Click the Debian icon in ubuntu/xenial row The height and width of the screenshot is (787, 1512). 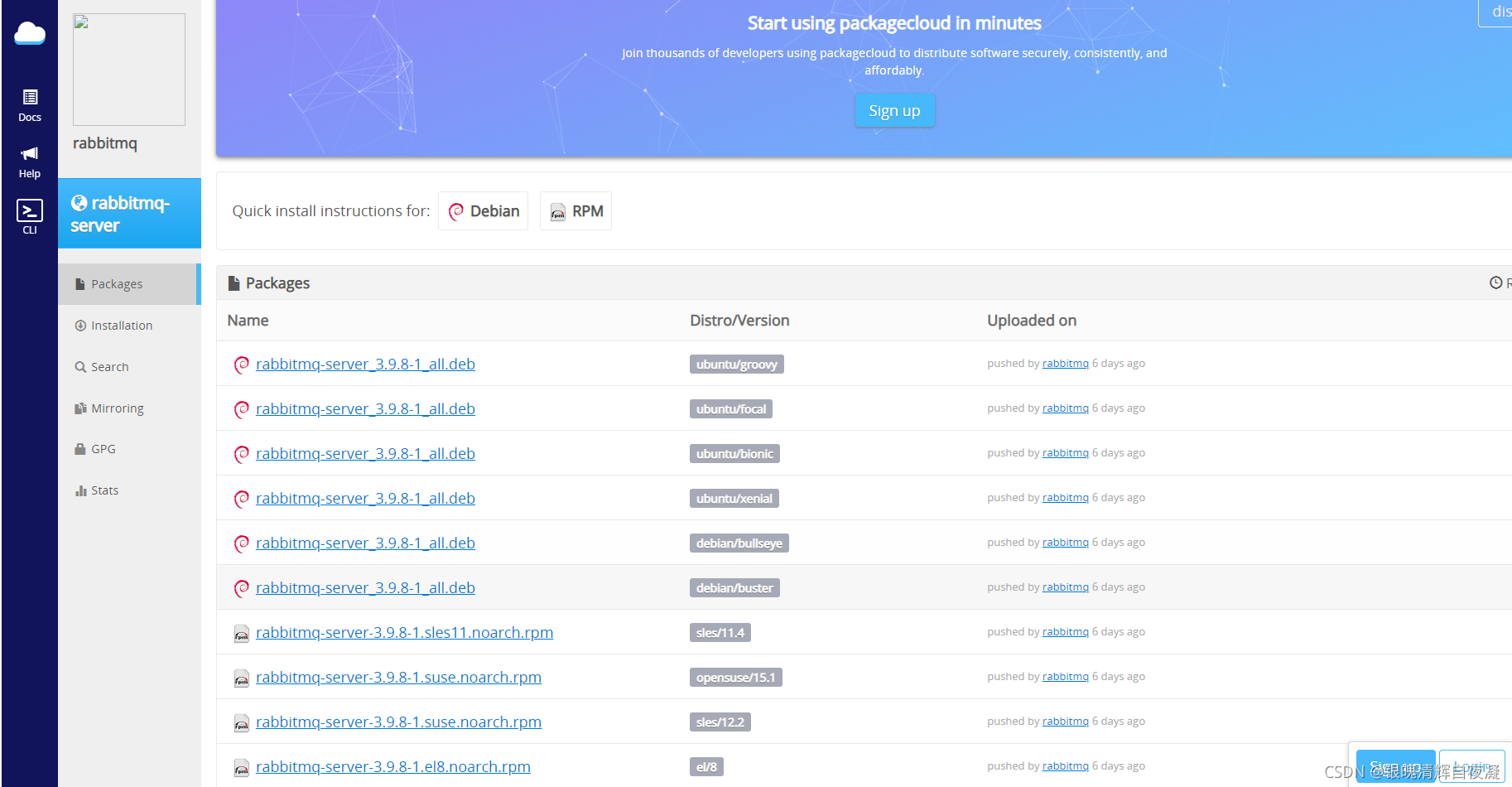pyautogui.click(x=242, y=499)
